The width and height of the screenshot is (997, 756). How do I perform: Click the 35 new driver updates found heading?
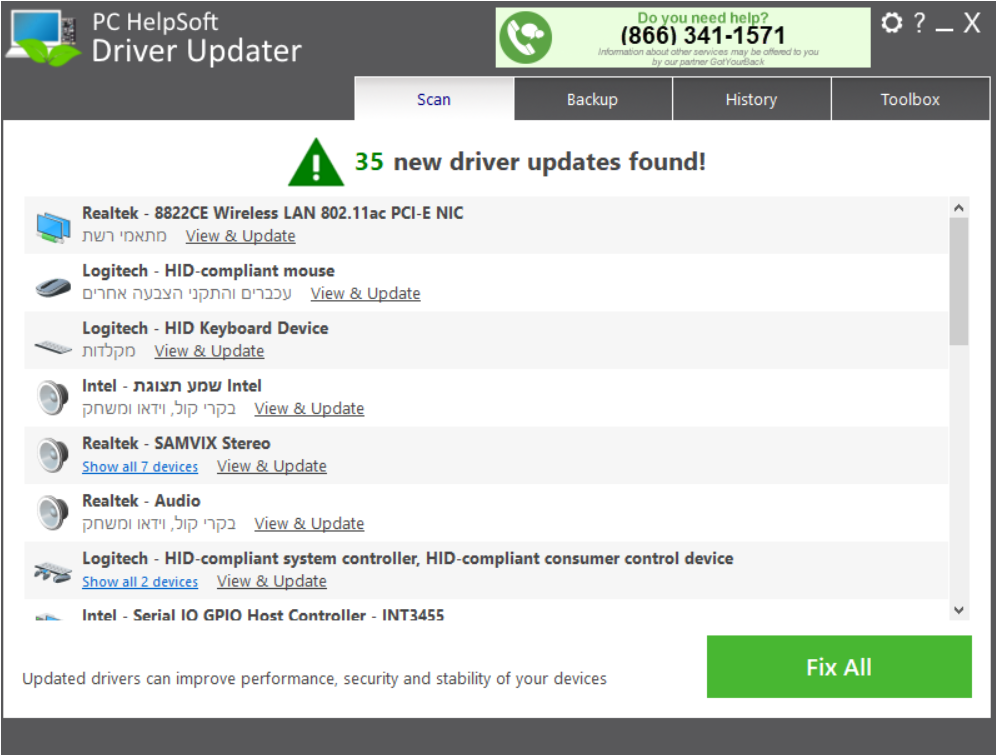click(x=530, y=162)
